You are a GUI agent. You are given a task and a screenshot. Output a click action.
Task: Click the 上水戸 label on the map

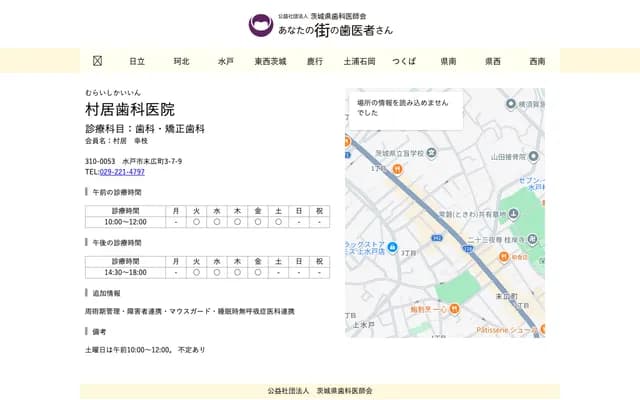pos(363,325)
